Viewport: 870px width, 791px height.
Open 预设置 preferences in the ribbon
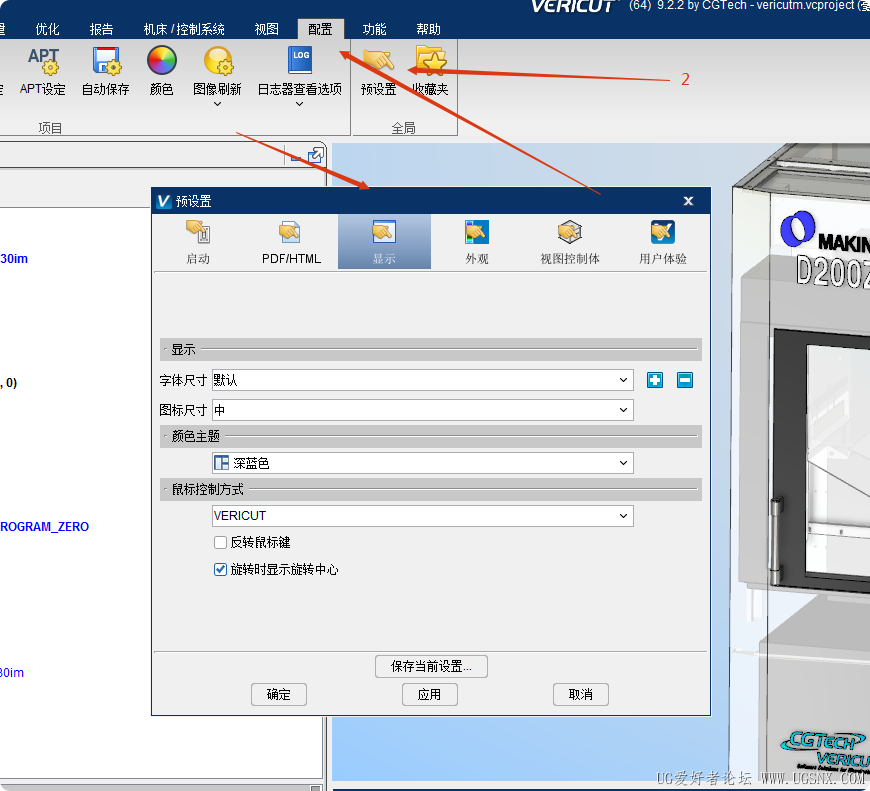[x=378, y=72]
